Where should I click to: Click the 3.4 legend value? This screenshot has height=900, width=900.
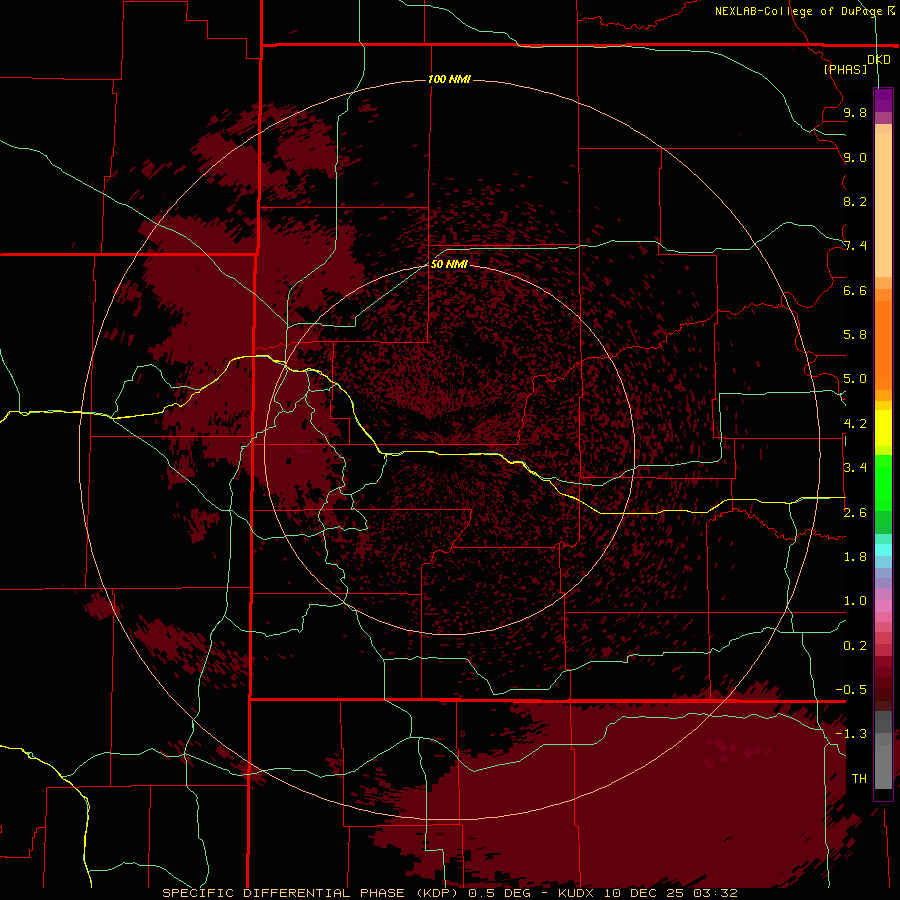(855, 468)
